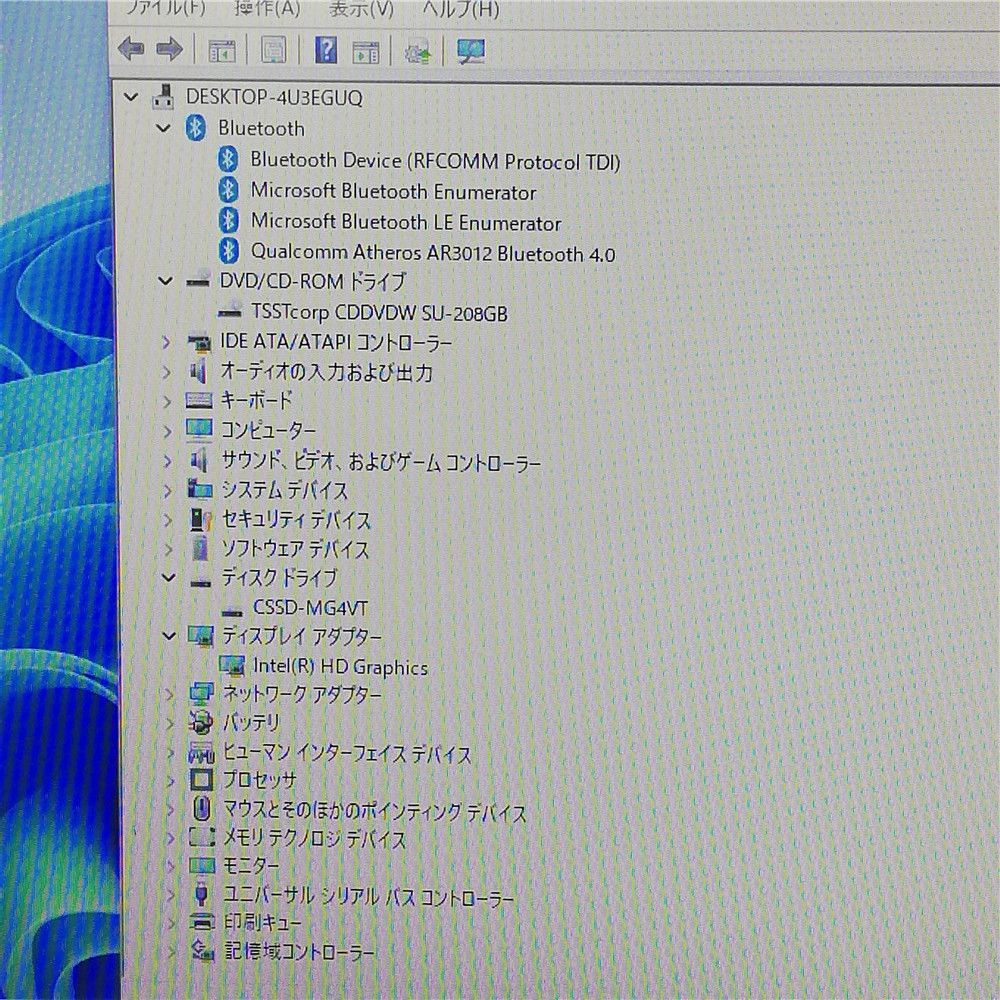
Task: Click the ネットワーク アダプター icon
Action: coord(202,694)
